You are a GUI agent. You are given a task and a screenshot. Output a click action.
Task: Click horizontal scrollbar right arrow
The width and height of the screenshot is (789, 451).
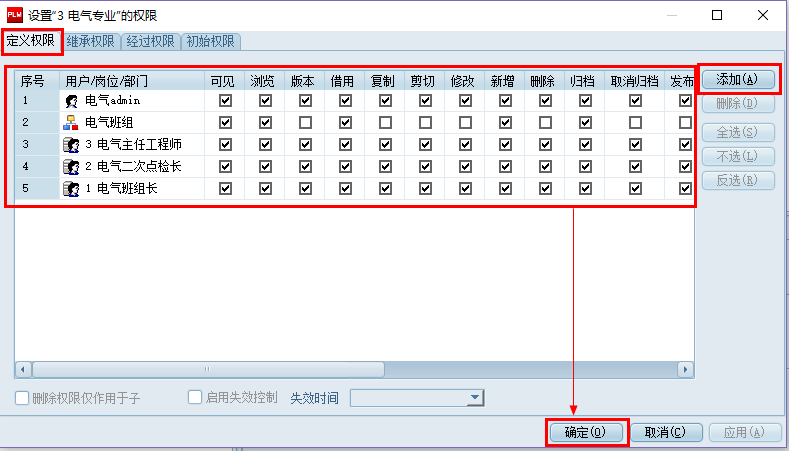[x=687, y=369]
